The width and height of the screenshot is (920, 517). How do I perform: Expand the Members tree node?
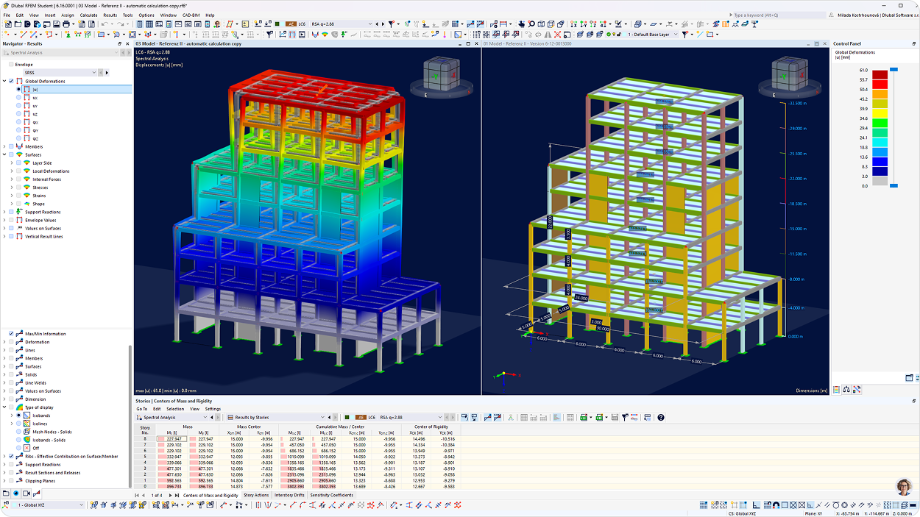coord(5,147)
